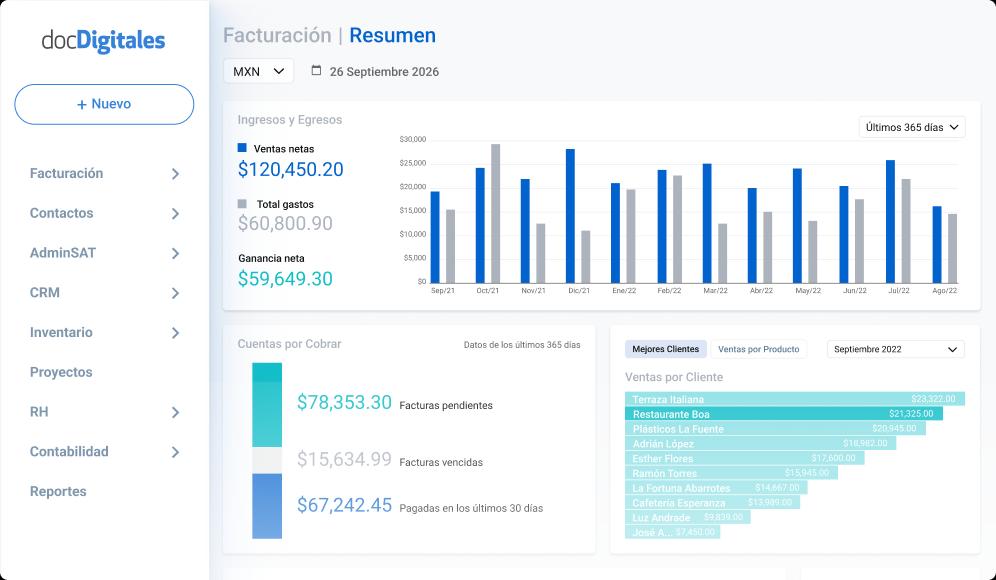This screenshot has height=580, width=996.
Task: Expand the Contabilidad chevron arrow
Action: pos(175,452)
